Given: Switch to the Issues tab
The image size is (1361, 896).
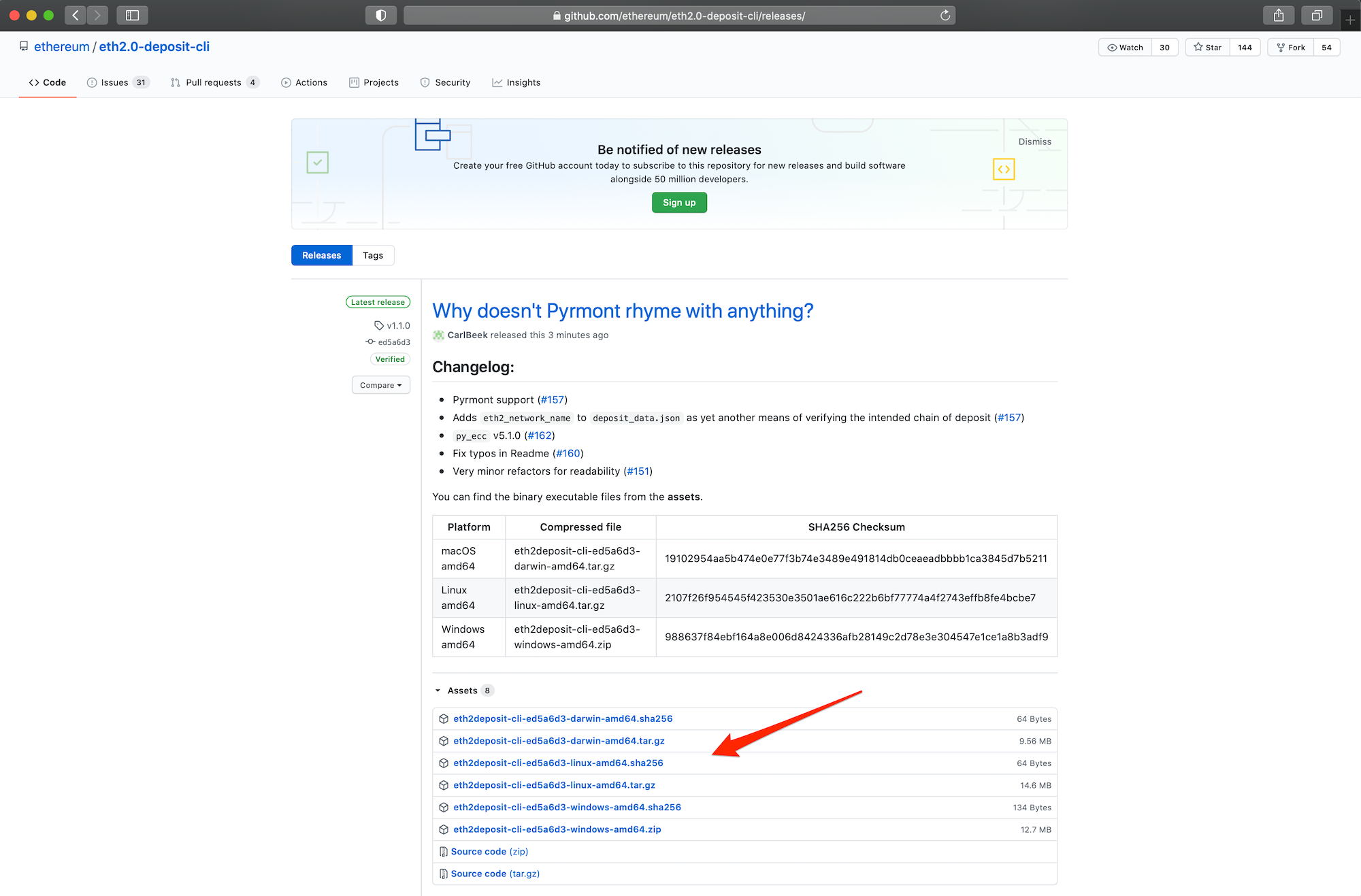Looking at the screenshot, I should 118,82.
